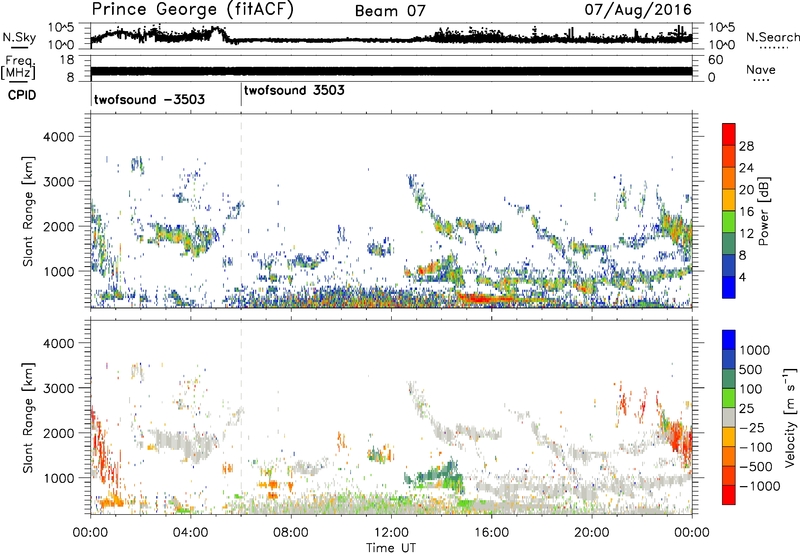Click the 'Freq. [MHz]' axis label
Viewport: 800px width, 554px height.
[x=18, y=67]
